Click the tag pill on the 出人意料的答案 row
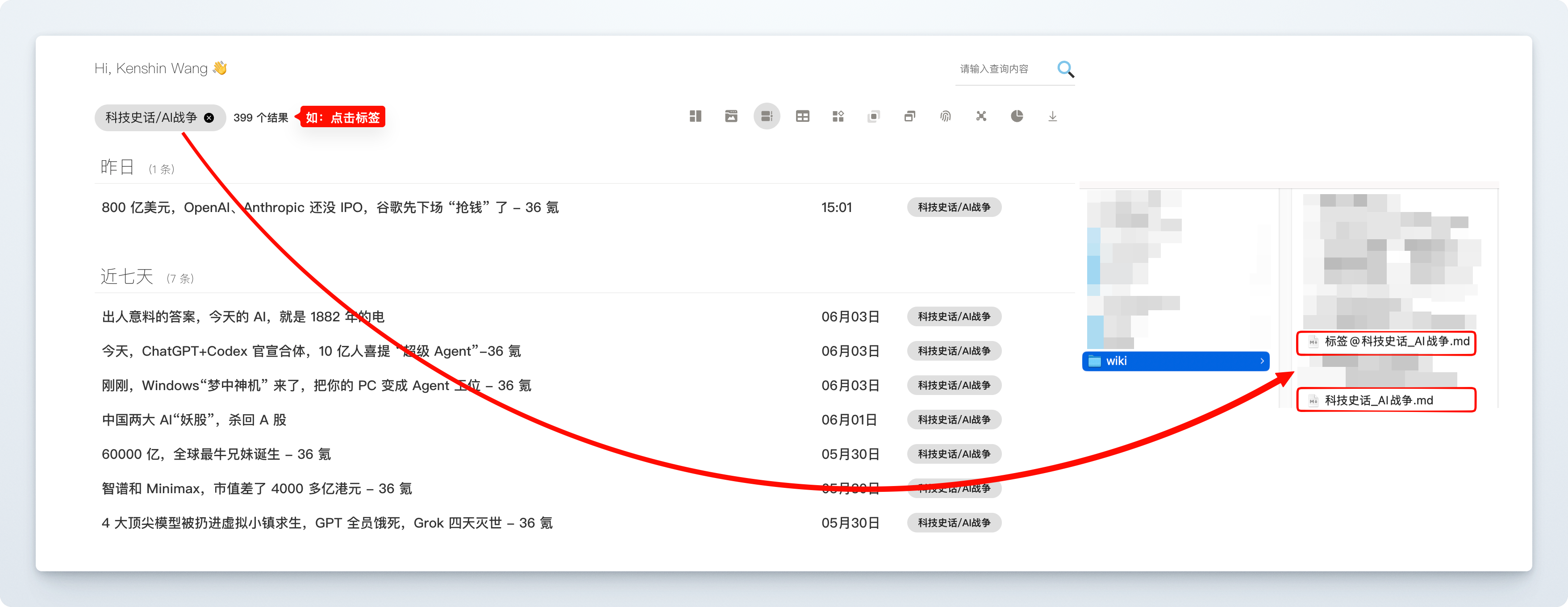Screen dimensions: 1568x607 point(954,317)
